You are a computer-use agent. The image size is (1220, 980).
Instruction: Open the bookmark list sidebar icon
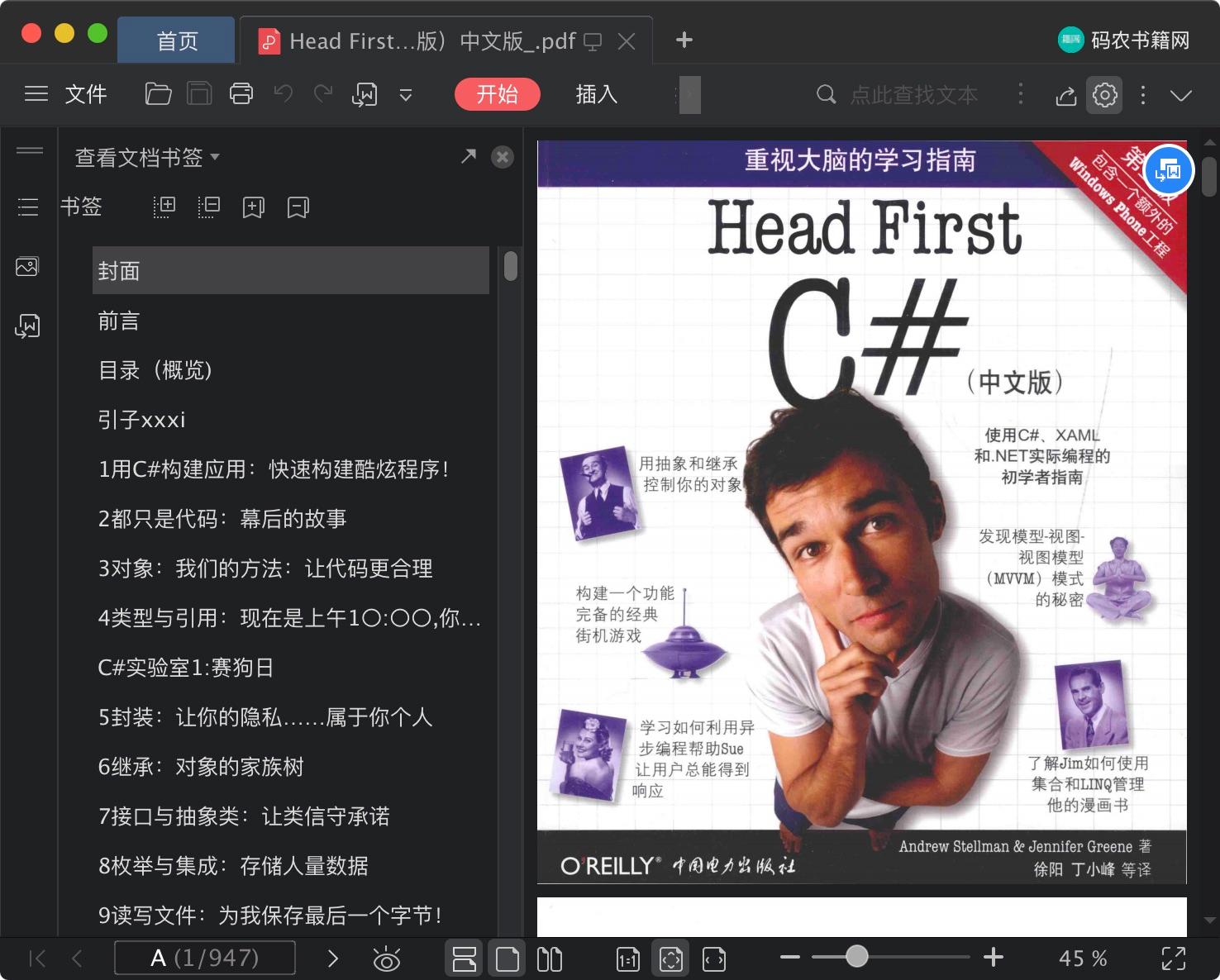pyautogui.click(x=28, y=207)
